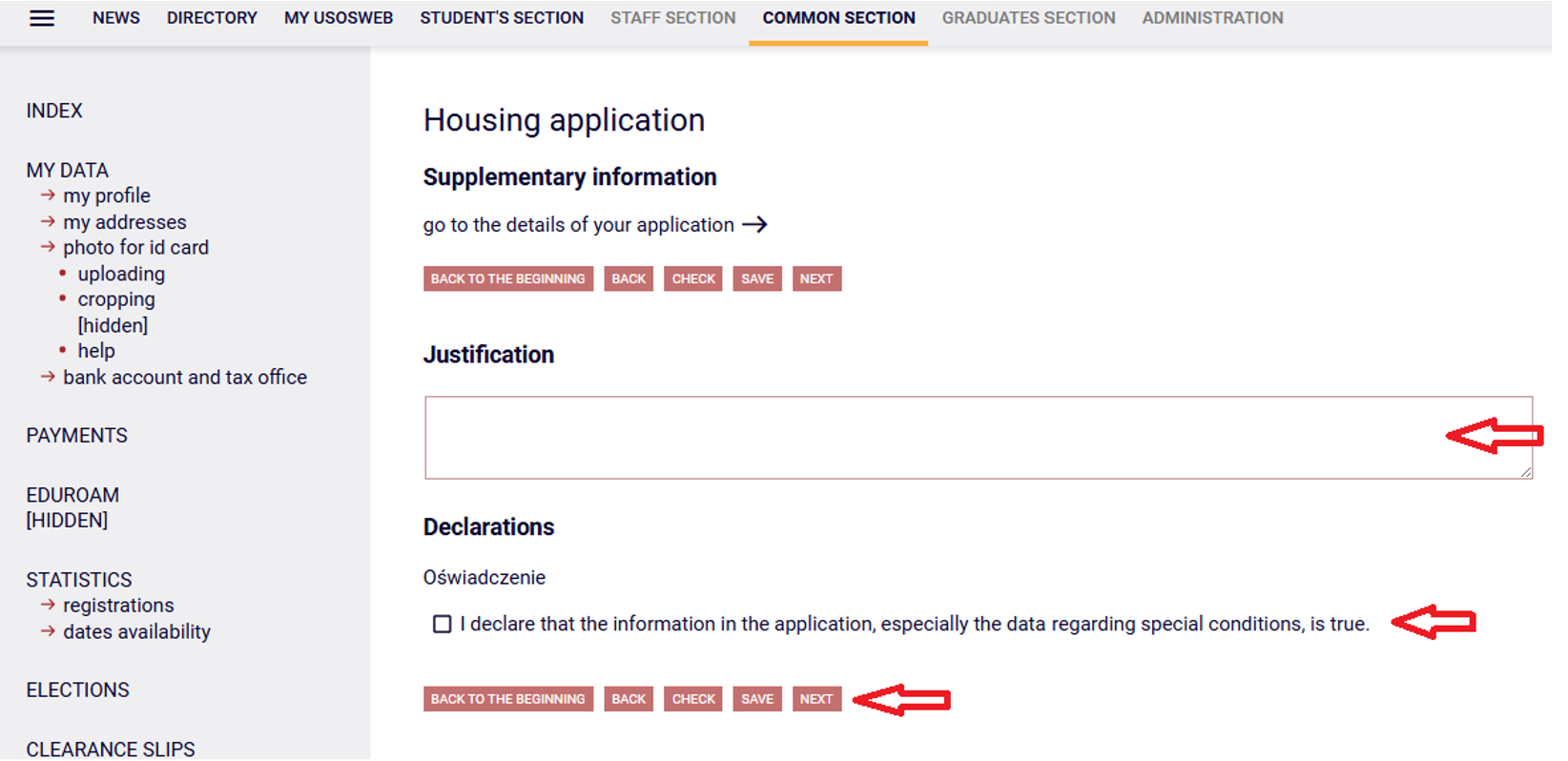
Task: Click the bottom Next button
Action: (x=816, y=699)
